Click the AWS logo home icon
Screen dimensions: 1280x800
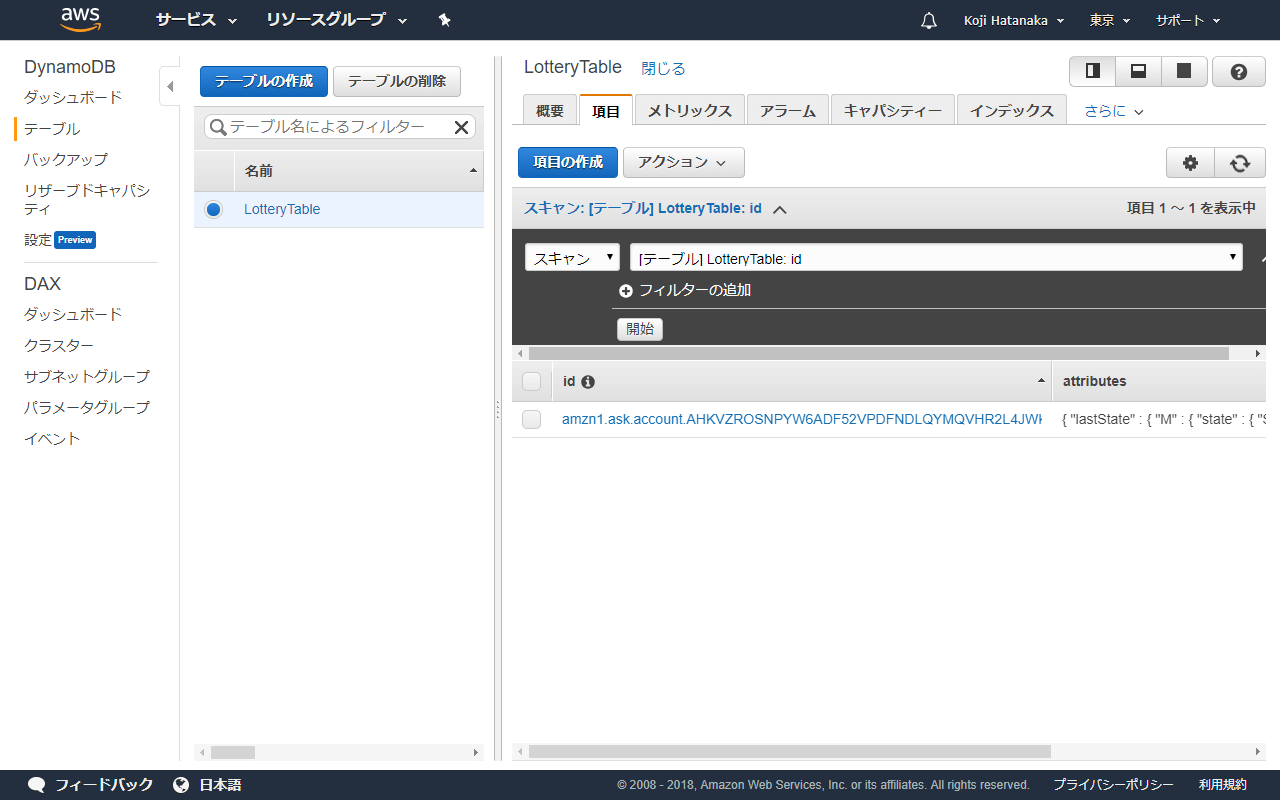[80, 19]
